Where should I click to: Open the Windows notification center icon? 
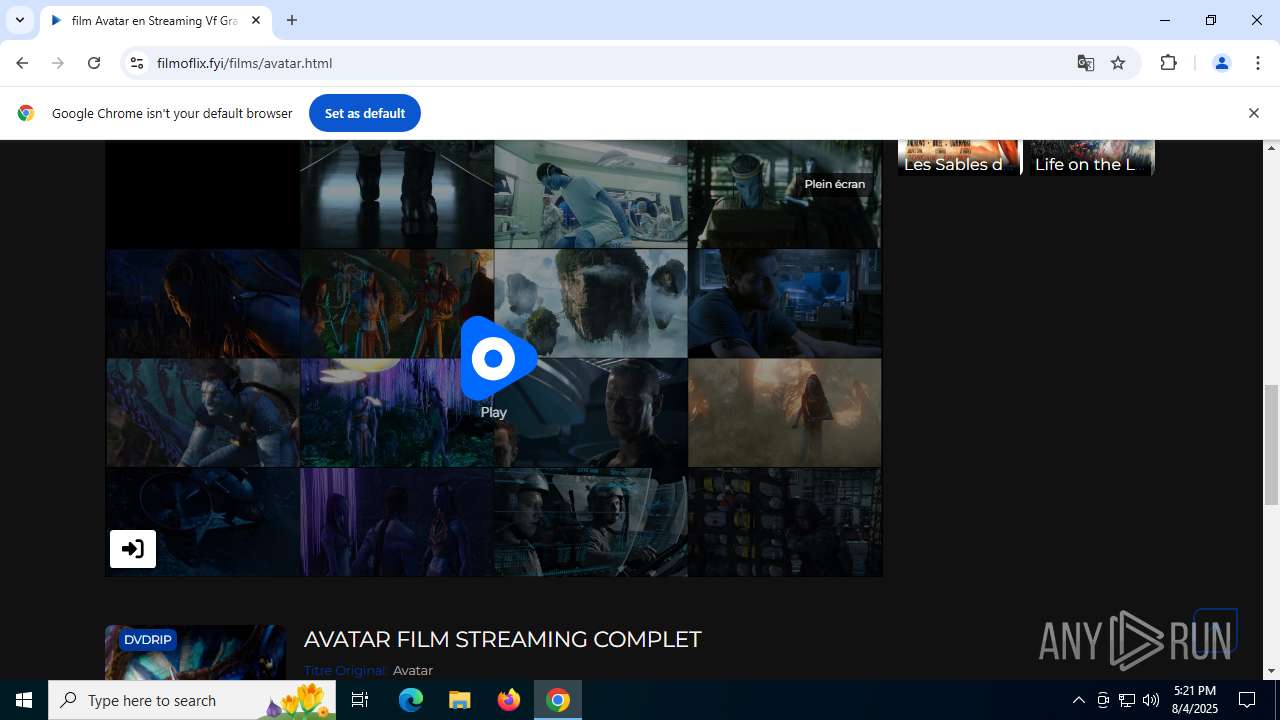pyautogui.click(x=1248, y=700)
